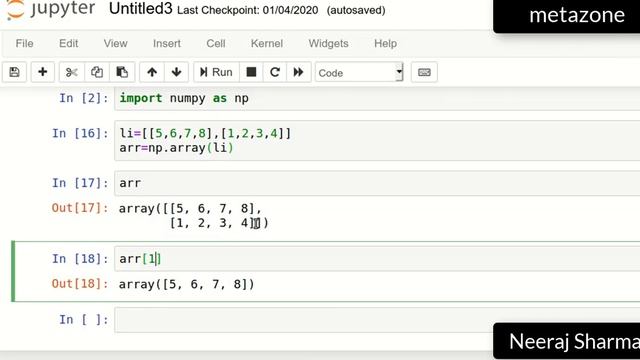Click the In [17] arr input cell
The width and height of the screenshot is (640, 360).
[377, 183]
